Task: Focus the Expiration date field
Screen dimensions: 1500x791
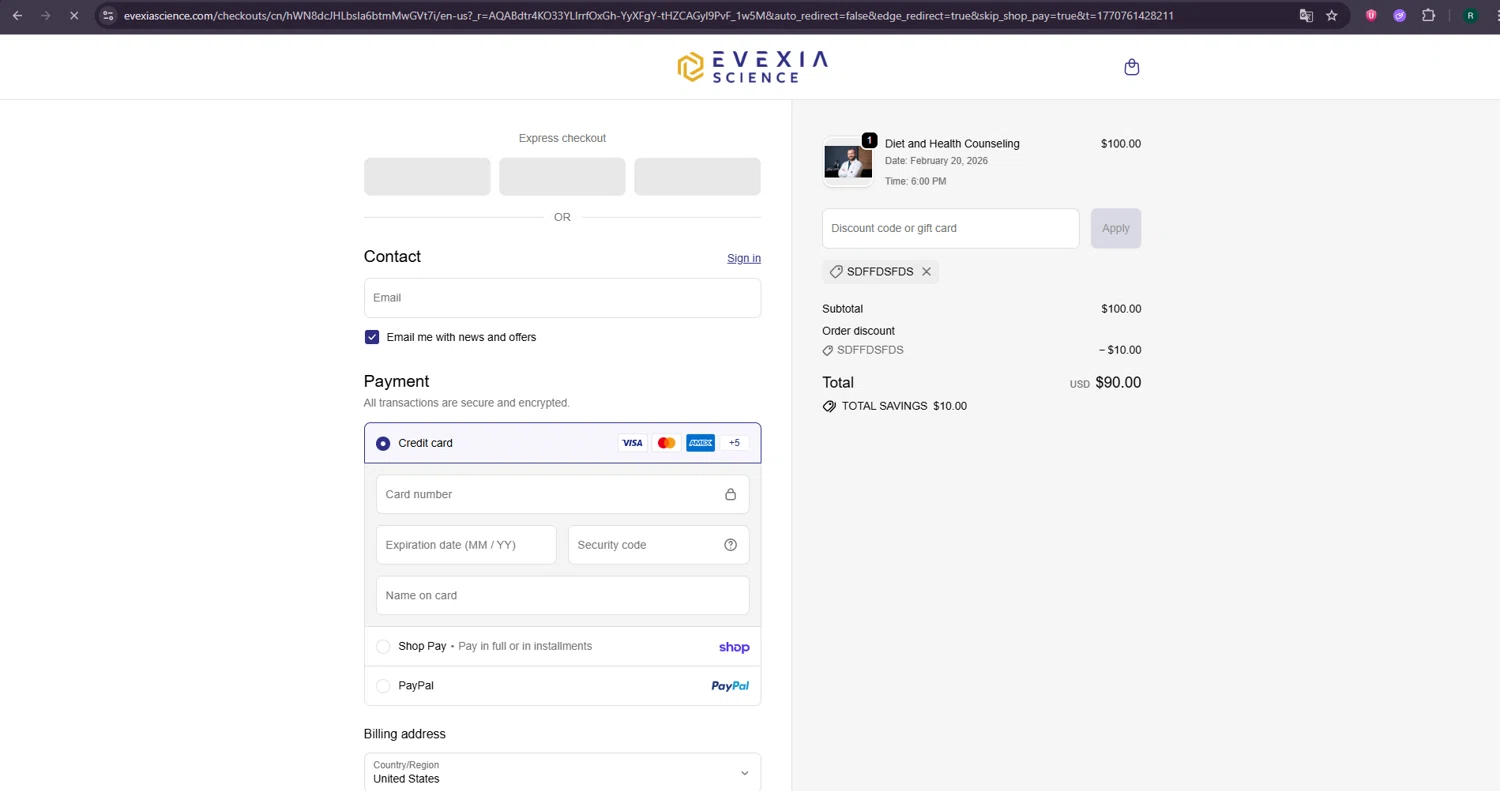Action: tap(466, 545)
